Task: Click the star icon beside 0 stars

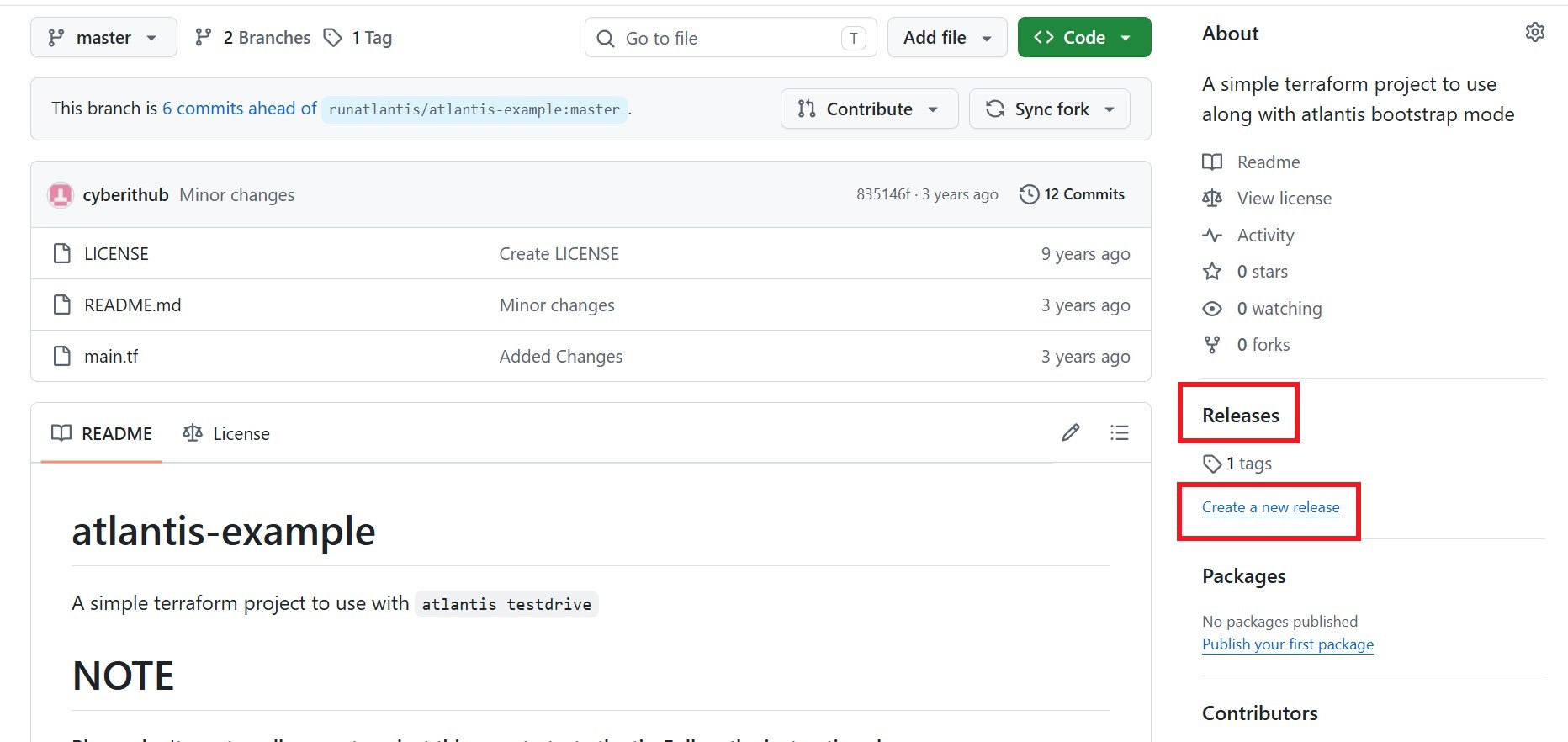Action: (x=1212, y=271)
